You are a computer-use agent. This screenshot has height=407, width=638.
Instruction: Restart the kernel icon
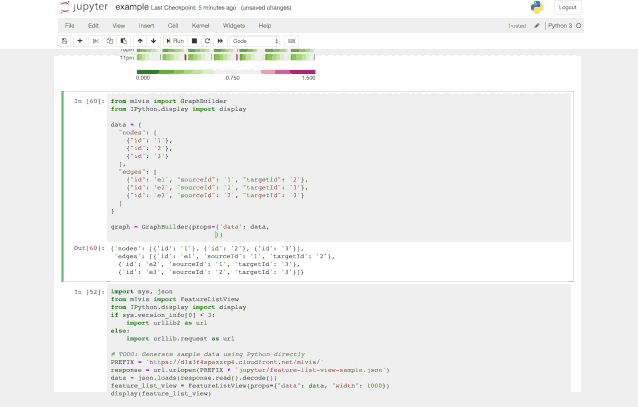(x=206, y=40)
